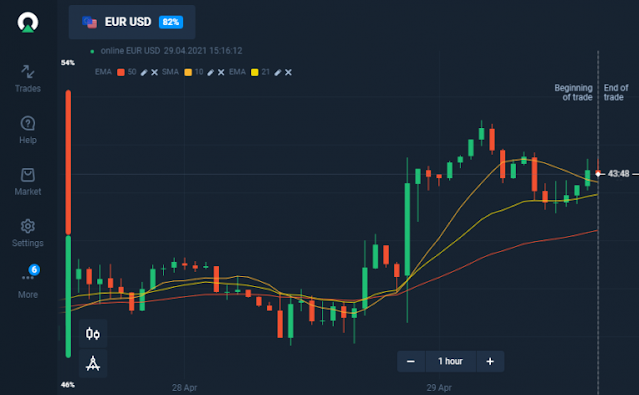Click the online EUR USD timestamp text
639x395 pixels.
[x=171, y=51]
